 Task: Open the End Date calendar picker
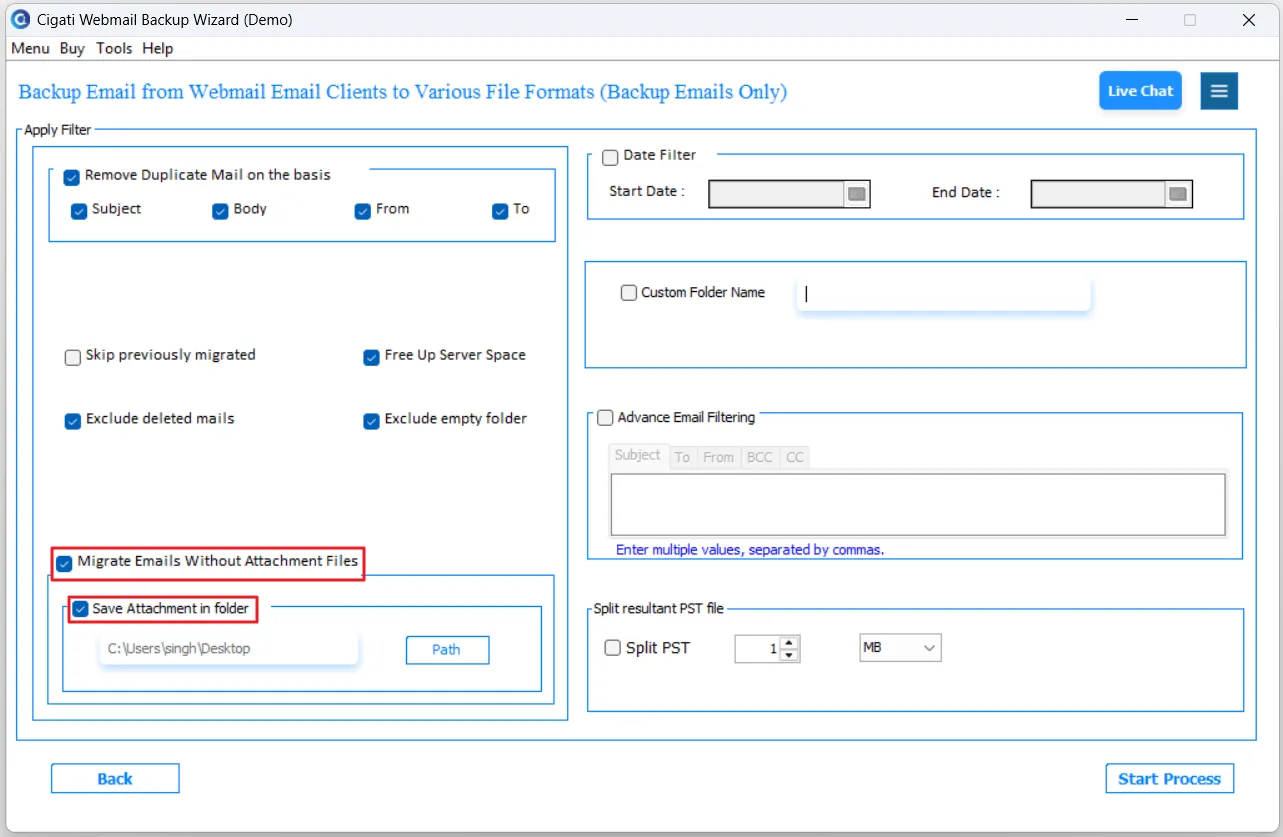click(1178, 194)
